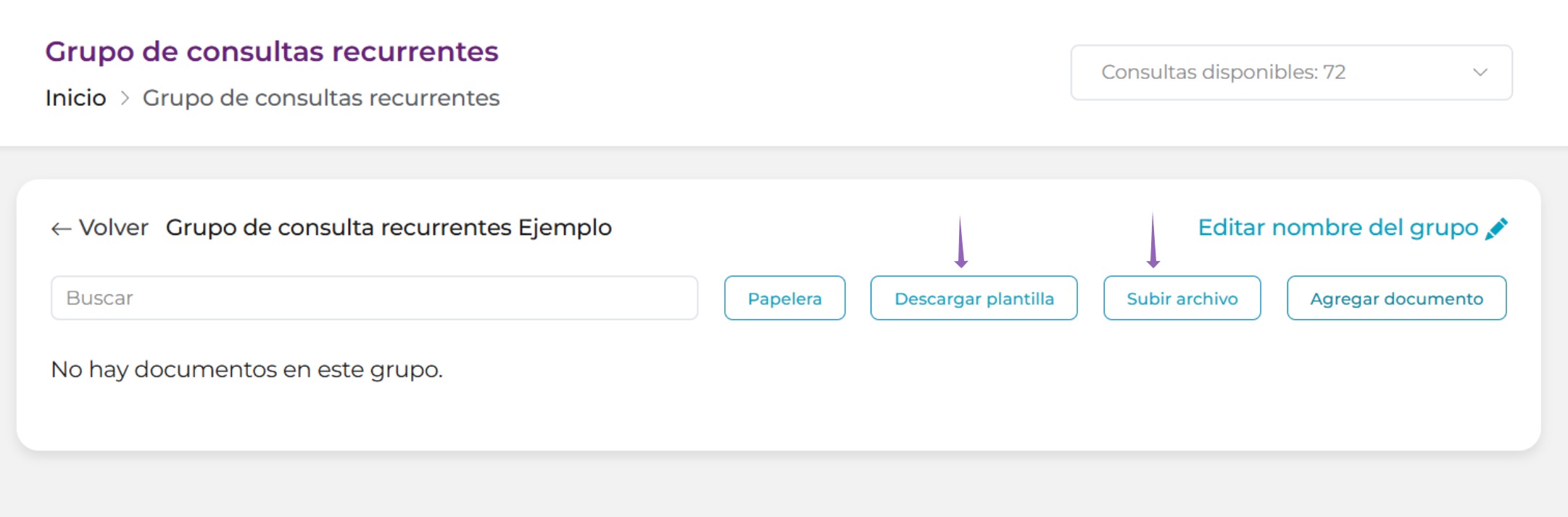Download template via Descargar plantilla button
1568x517 pixels.
[974, 298]
